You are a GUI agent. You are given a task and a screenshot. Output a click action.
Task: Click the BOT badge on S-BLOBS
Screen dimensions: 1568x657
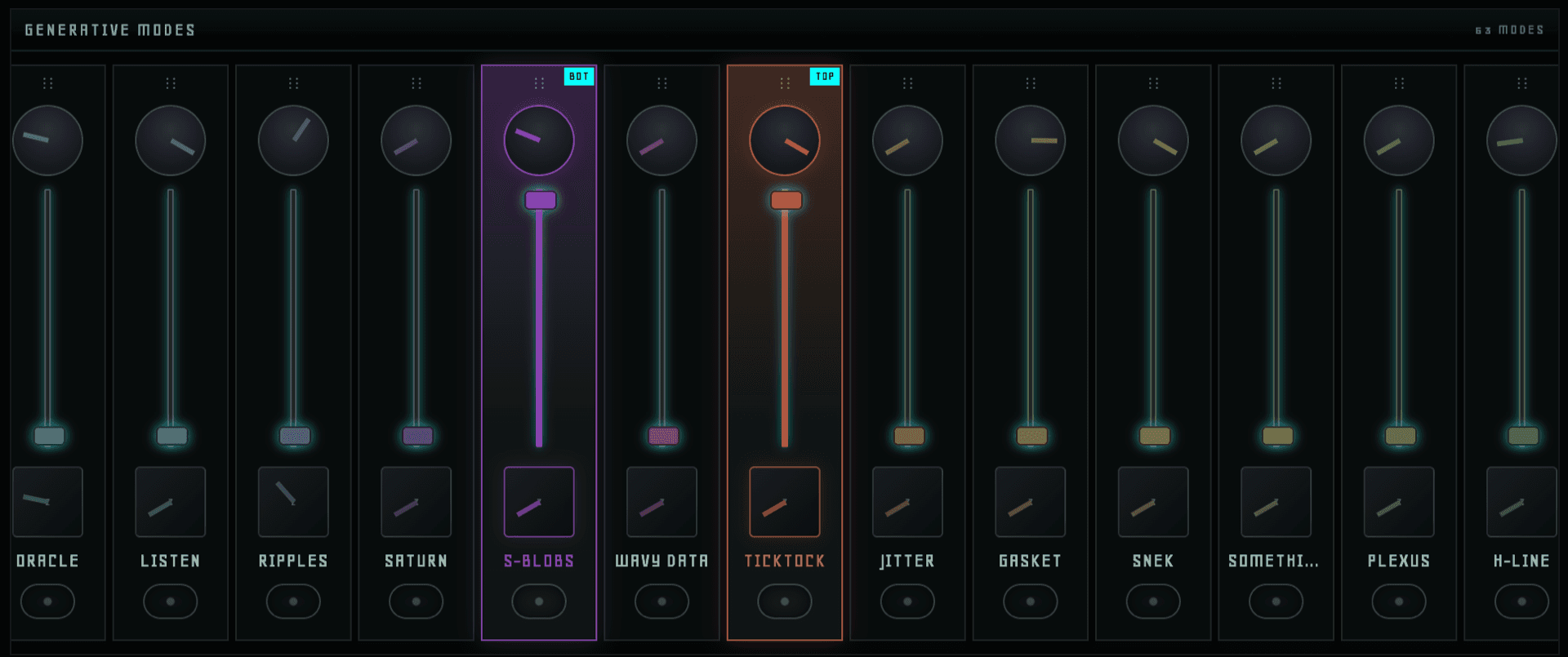[579, 77]
